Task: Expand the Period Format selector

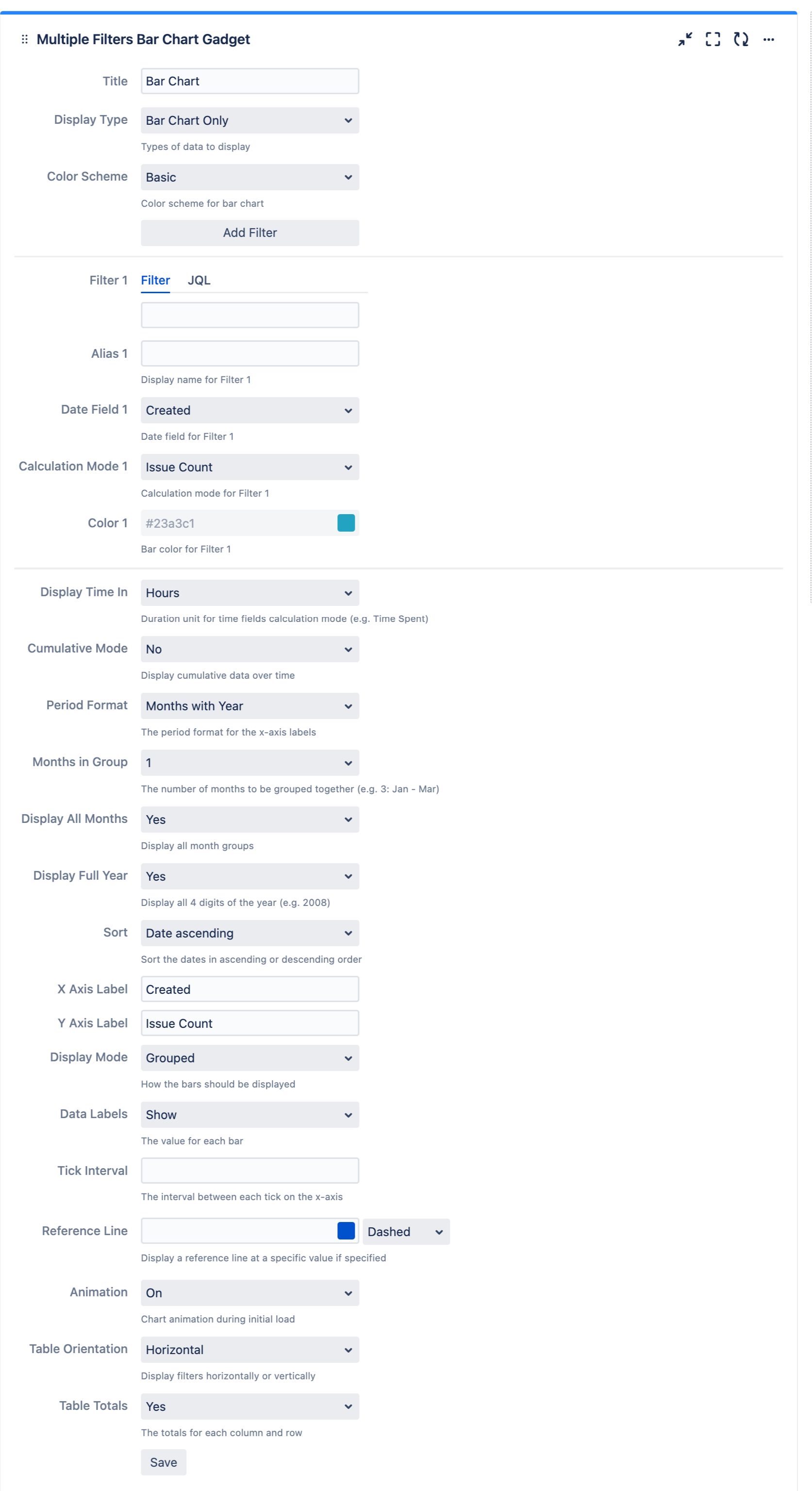Action: [x=249, y=705]
